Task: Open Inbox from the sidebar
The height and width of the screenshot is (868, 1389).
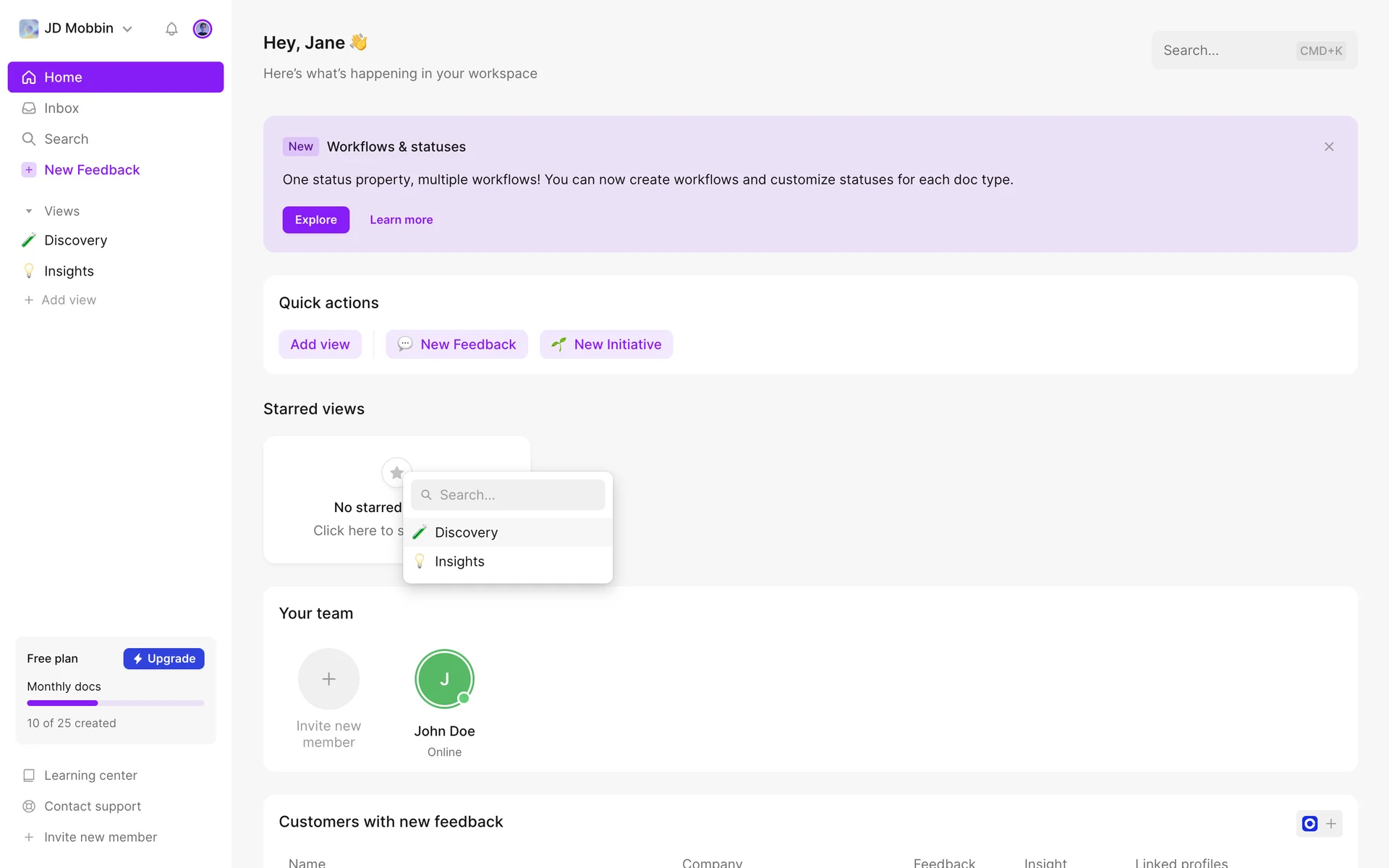Action: (61, 108)
